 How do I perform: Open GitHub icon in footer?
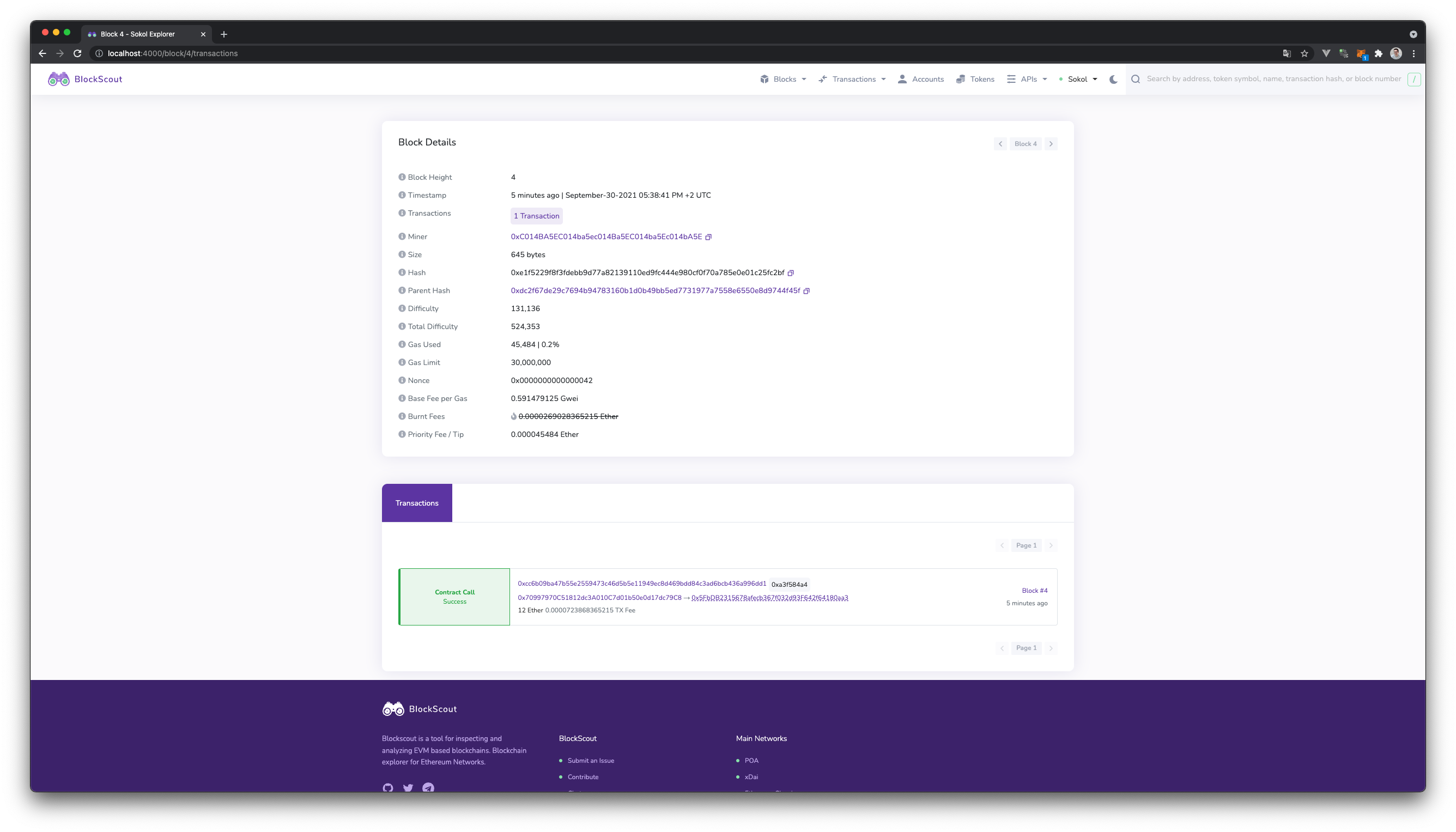coord(388,788)
